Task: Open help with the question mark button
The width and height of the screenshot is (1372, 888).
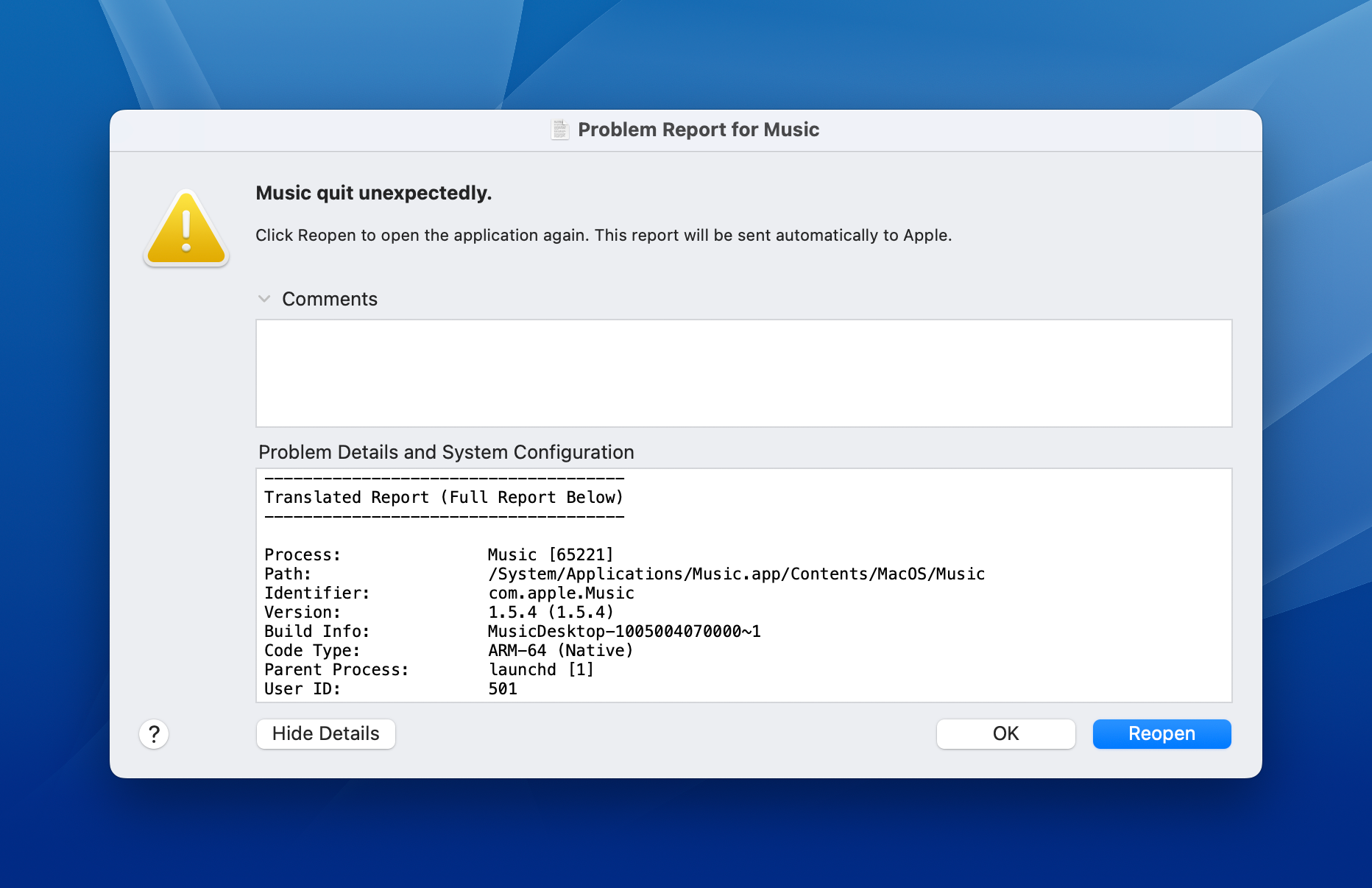Action: [x=154, y=734]
